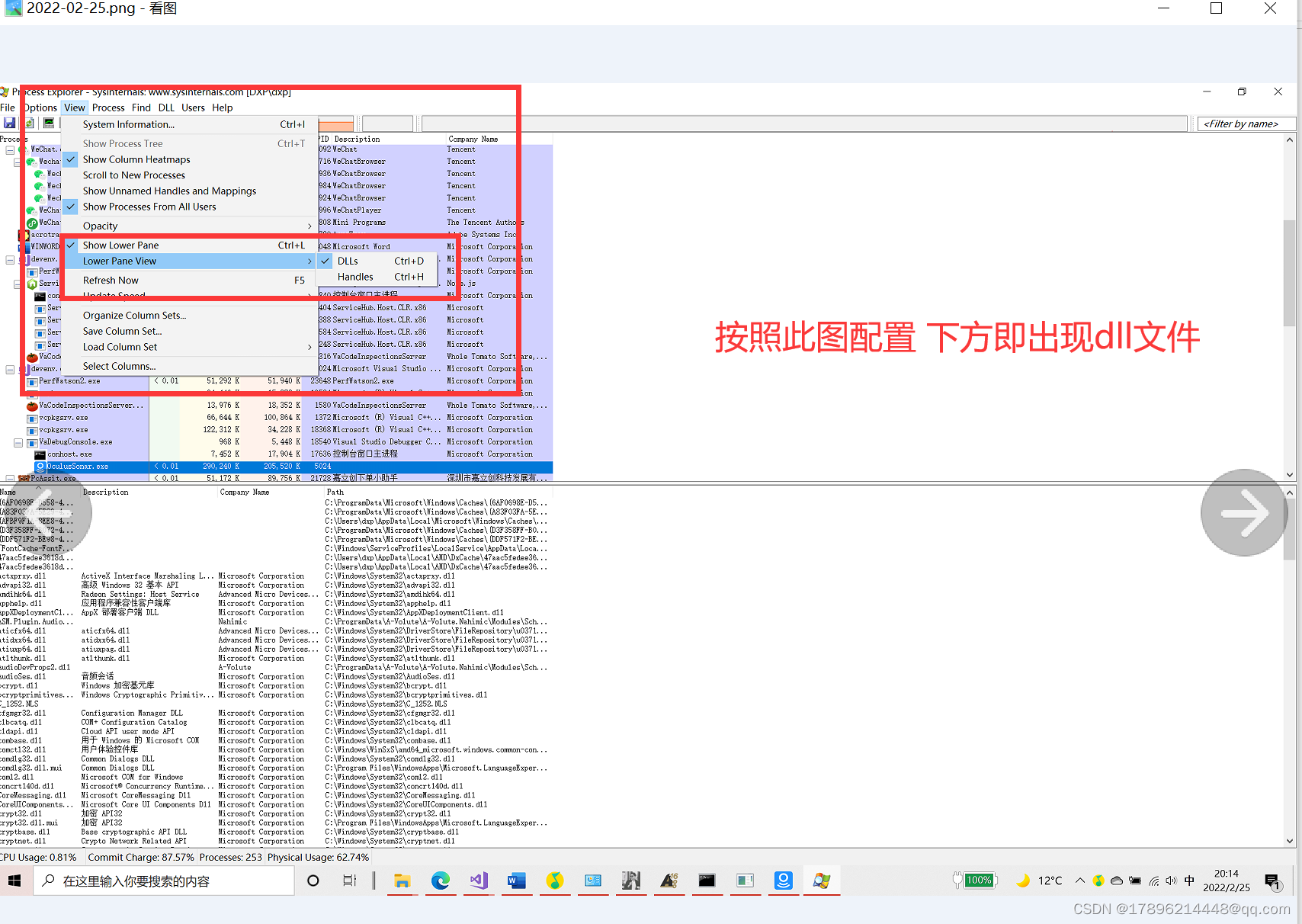Click the Wi-Fi network tray icon
Screen dimensions: 1302x924
click(1154, 881)
